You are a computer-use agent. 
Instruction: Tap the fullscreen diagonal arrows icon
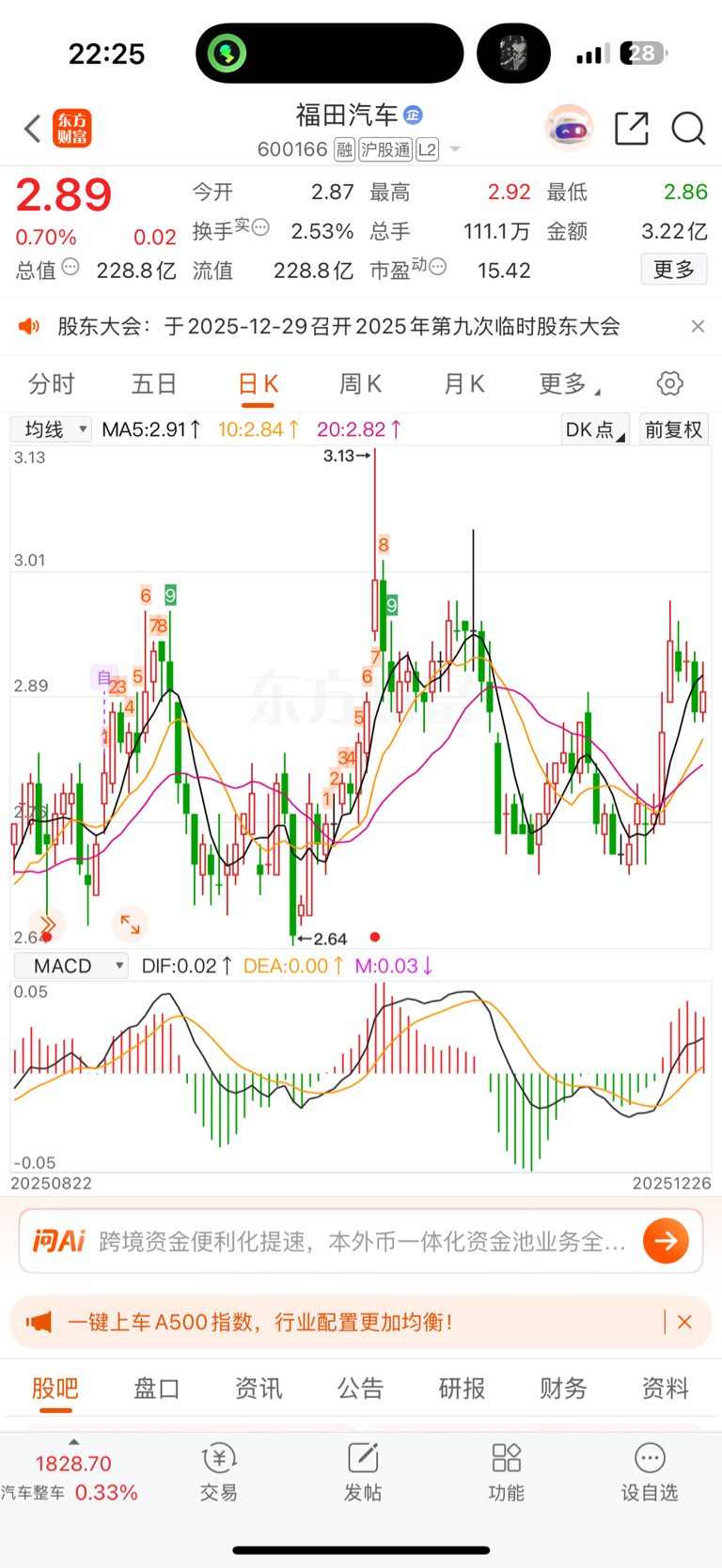[130, 925]
